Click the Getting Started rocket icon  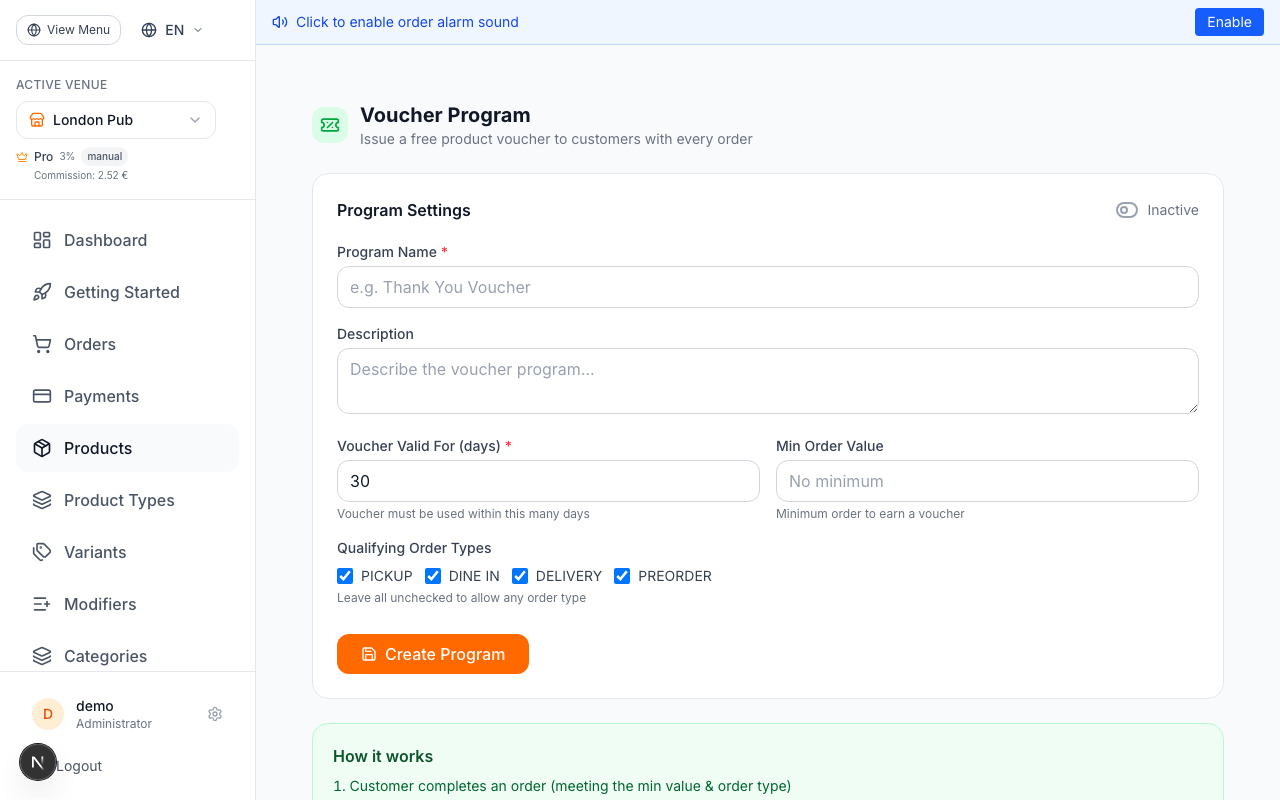(x=42, y=292)
